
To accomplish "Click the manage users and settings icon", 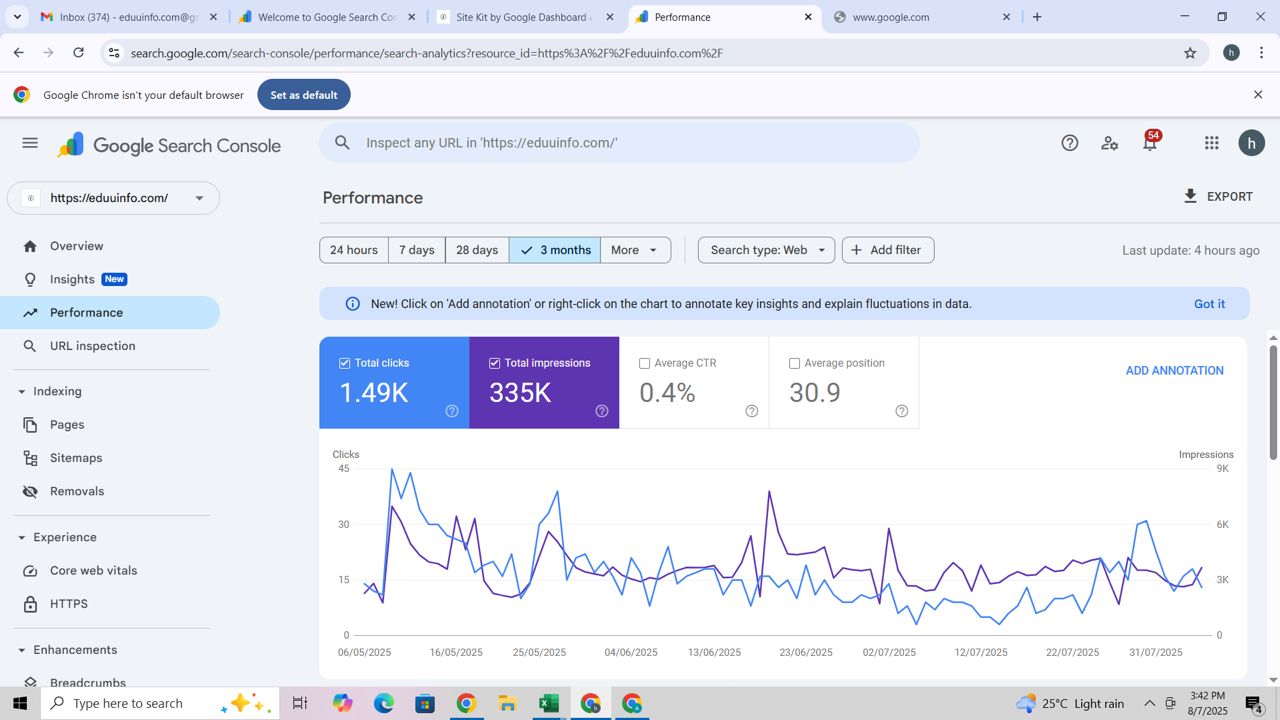I will point(1109,143).
